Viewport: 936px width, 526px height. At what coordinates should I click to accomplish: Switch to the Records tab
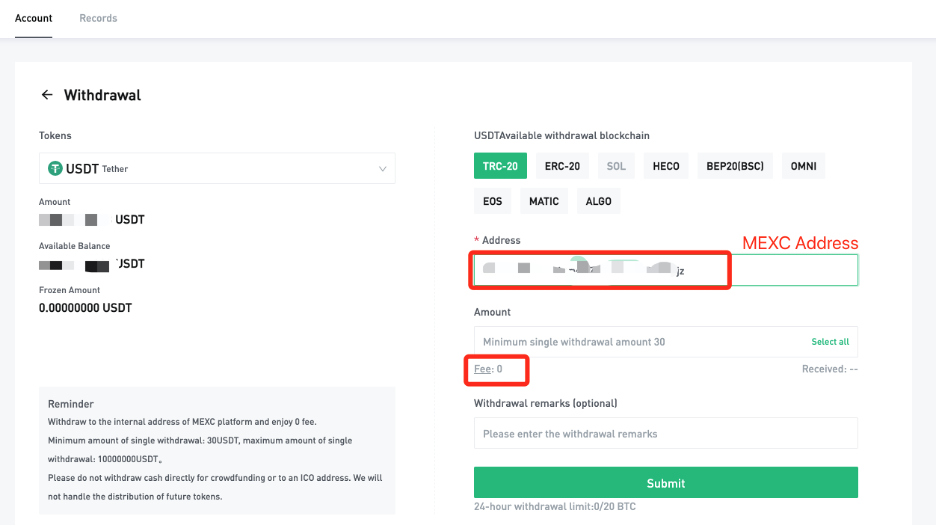click(x=98, y=18)
